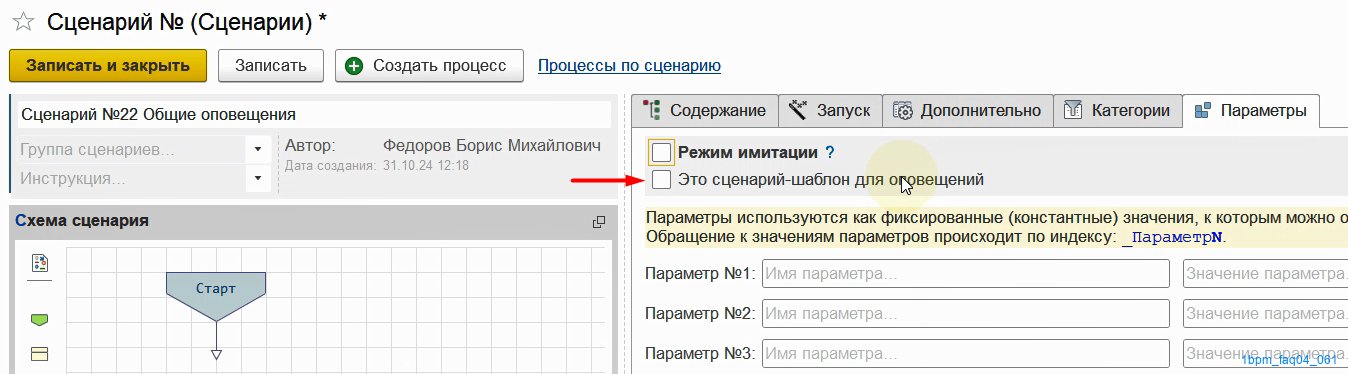
Task: Open the Дополнительно tab
Action: point(967,111)
